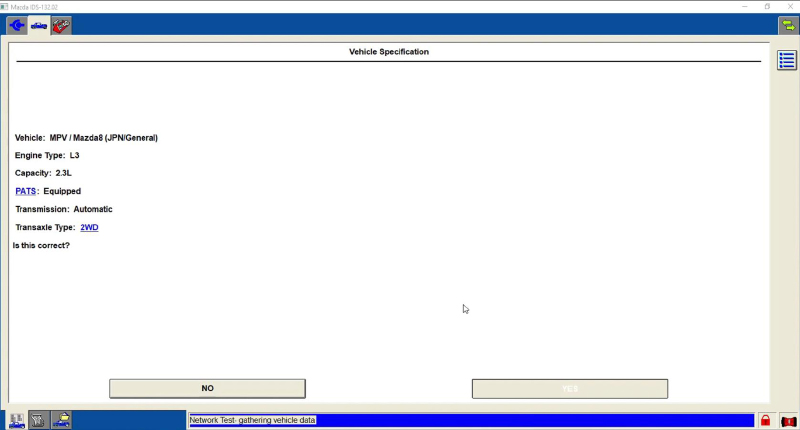This screenshot has height=430, width=800.
Task: Select the red toolbox tab
Action: tap(61, 25)
